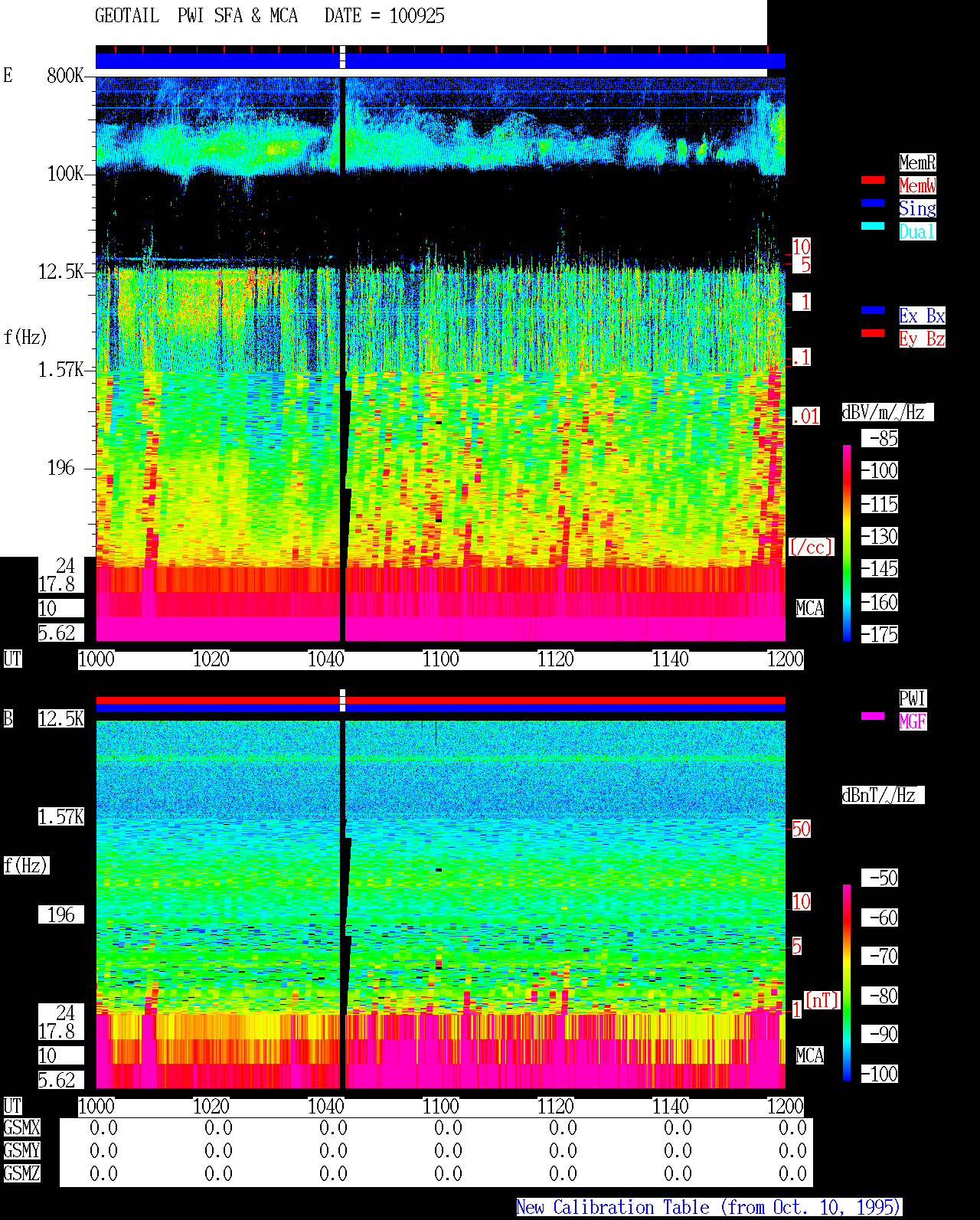980x1220 pixels.
Task: Click the blue mode bar above the E panel
Action: tap(440, 61)
